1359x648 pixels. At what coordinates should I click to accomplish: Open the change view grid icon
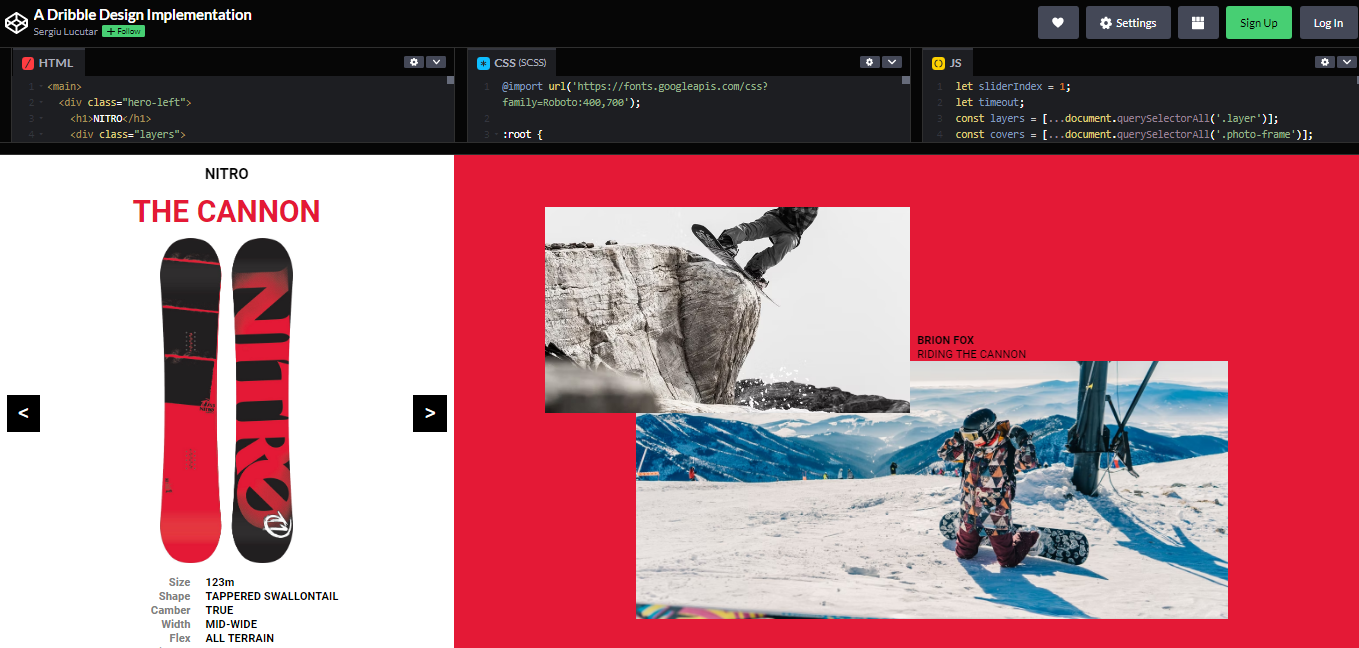pos(1198,22)
